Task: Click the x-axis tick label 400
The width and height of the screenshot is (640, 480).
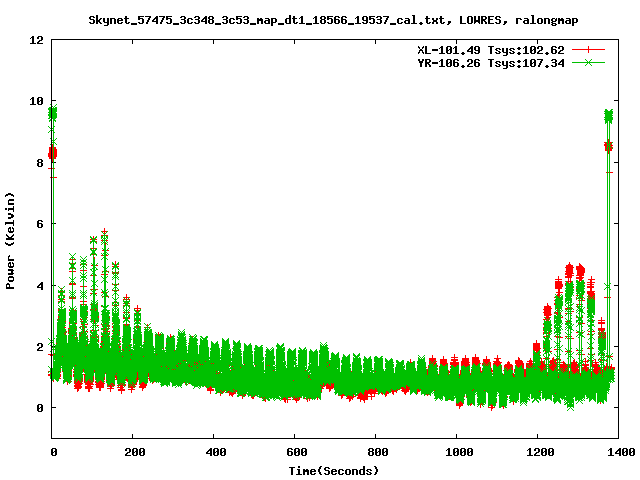Action: [216, 452]
